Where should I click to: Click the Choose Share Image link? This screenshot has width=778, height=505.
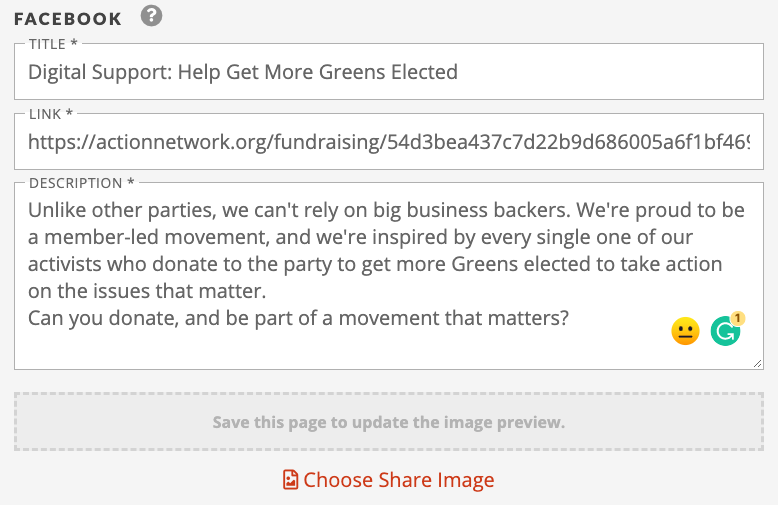tap(389, 480)
